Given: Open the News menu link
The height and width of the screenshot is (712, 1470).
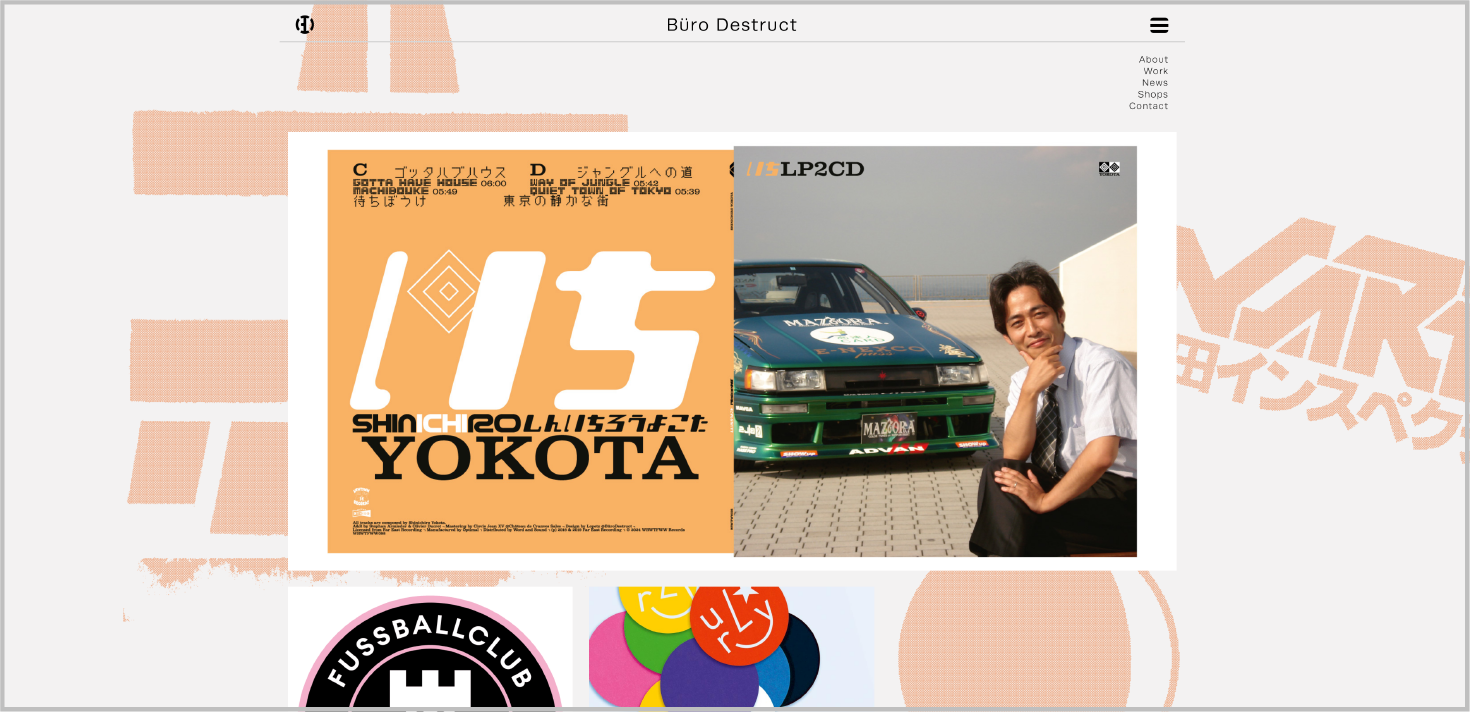Looking at the screenshot, I should pos(1155,83).
